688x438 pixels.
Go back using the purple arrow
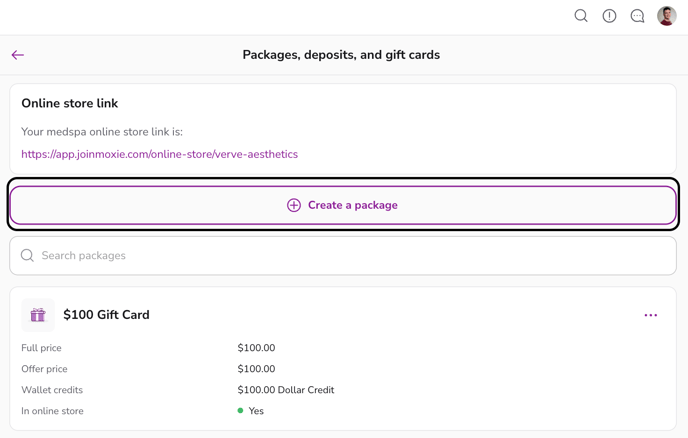[x=18, y=55]
